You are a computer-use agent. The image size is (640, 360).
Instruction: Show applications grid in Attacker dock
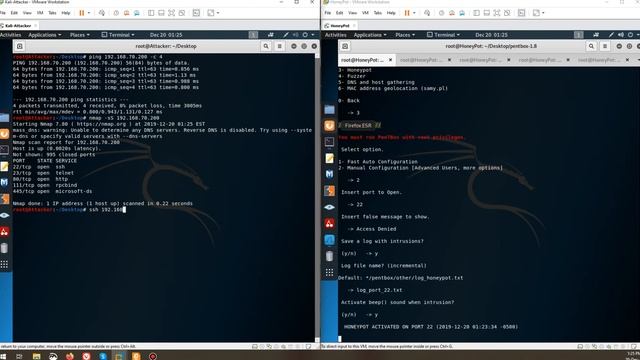click(x=4, y=264)
